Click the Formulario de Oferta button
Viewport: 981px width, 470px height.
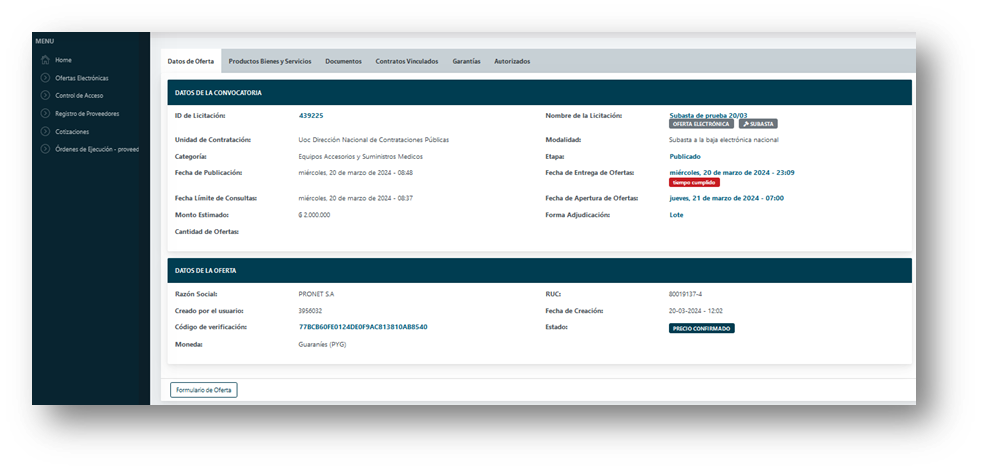click(x=204, y=390)
